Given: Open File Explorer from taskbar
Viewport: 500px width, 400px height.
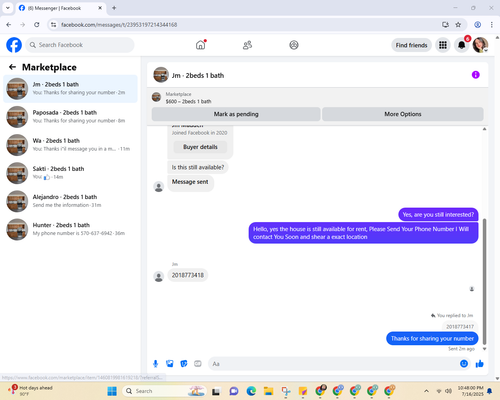Looking at the screenshot, I should [x=268, y=391].
